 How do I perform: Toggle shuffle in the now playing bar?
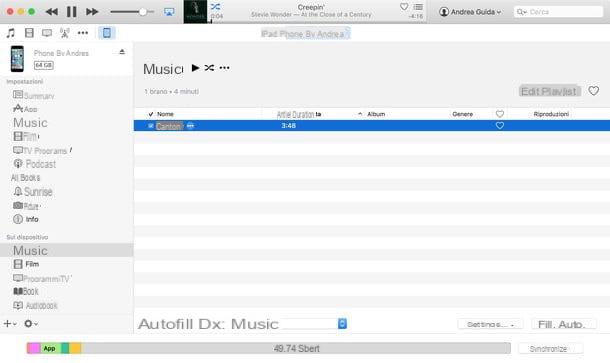pos(216,7)
